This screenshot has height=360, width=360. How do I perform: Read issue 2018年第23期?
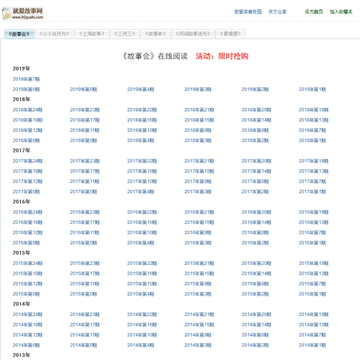(x=85, y=110)
